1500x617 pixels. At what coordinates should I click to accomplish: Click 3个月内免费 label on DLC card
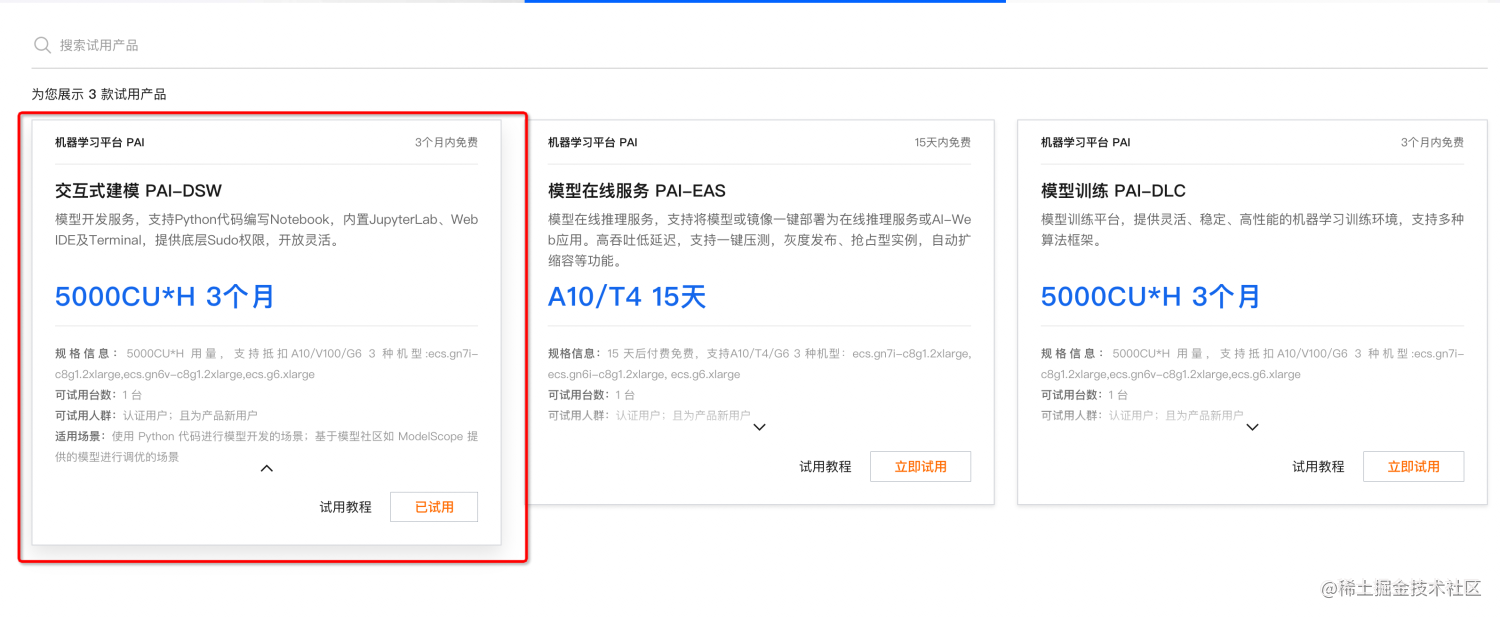tap(1432, 142)
